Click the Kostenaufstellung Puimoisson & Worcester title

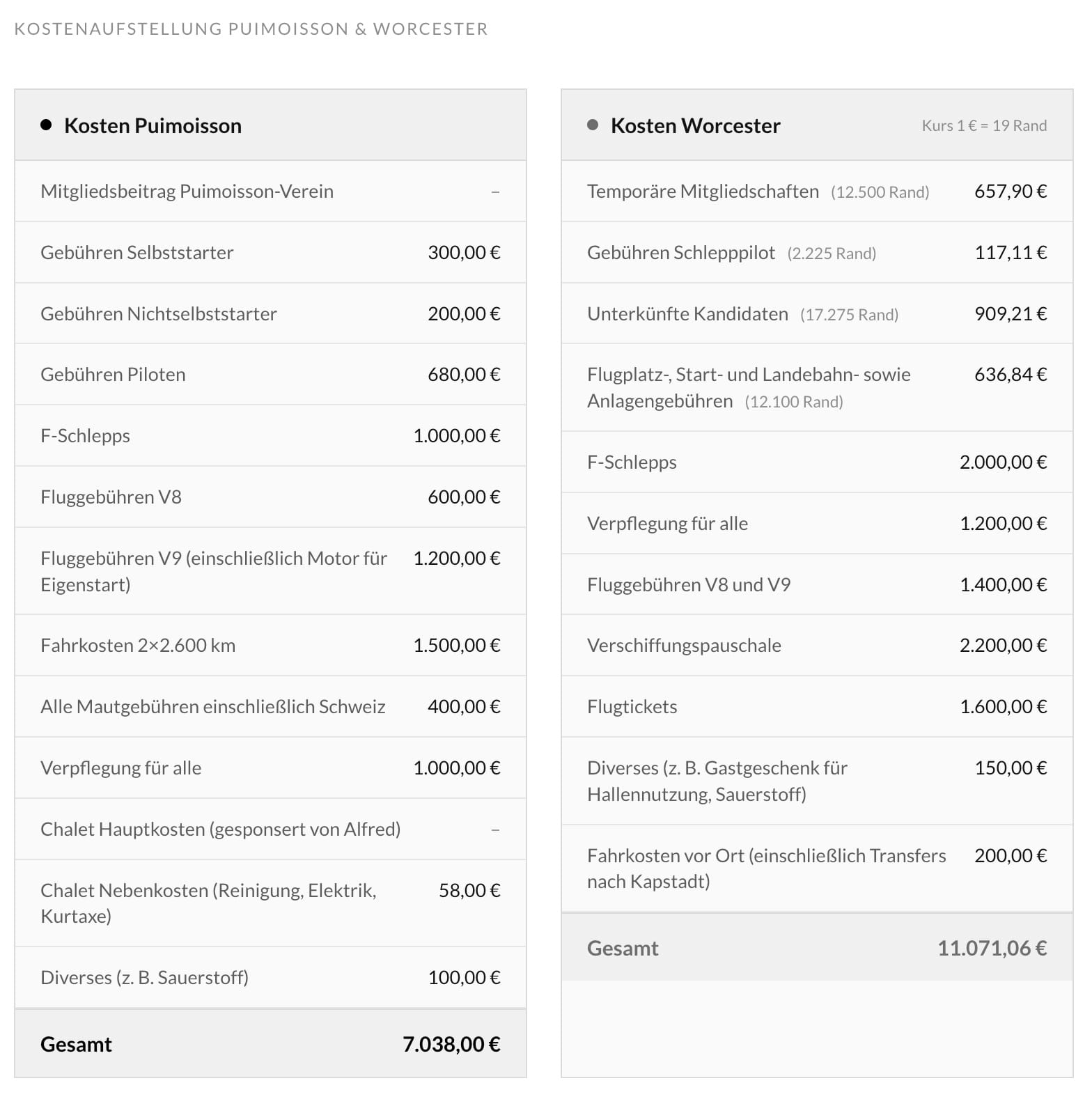point(251,29)
